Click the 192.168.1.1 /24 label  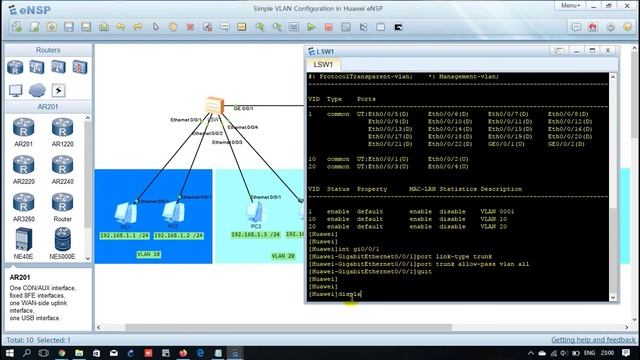(124, 236)
